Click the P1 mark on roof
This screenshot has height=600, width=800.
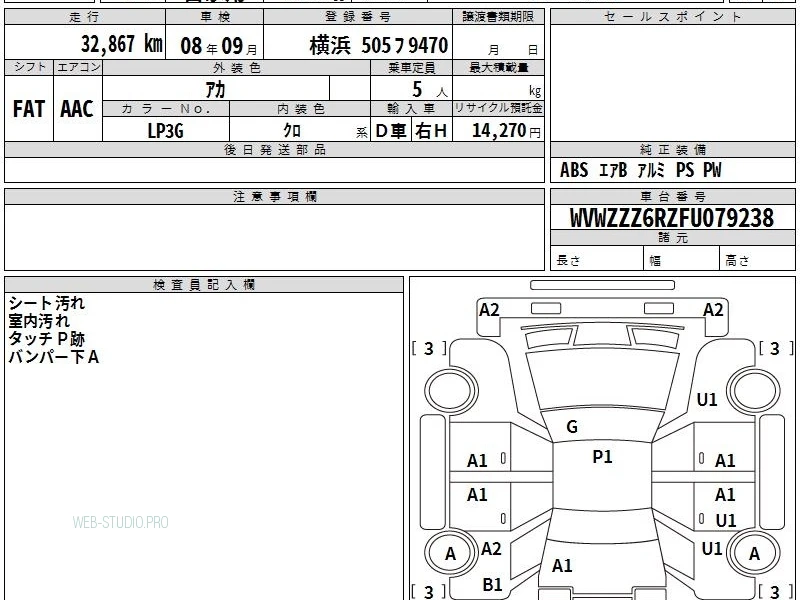(x=602, y=457)
